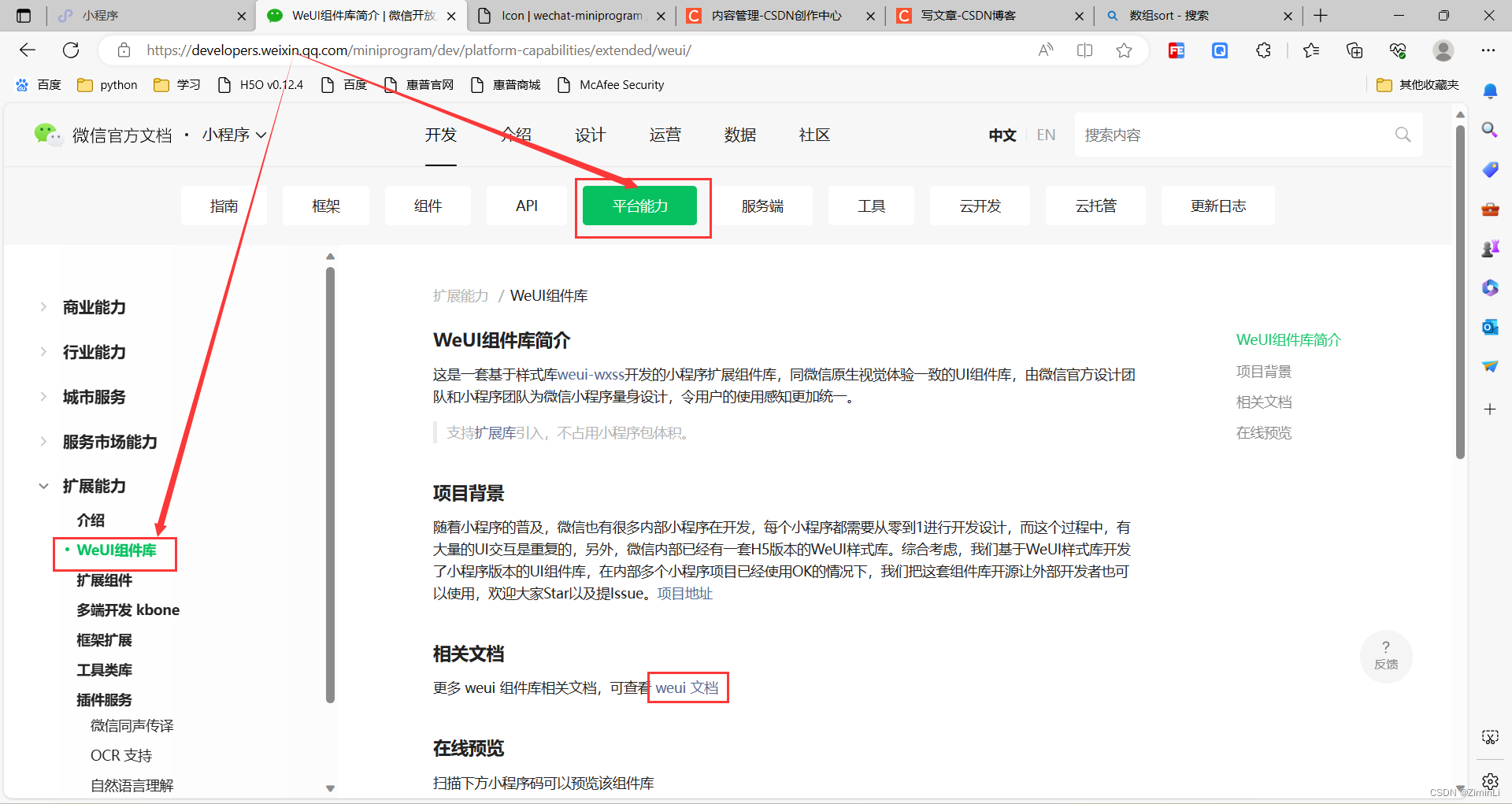This screenshot has height=804, width=1512.
Task: Open the tab actions menu icon
Action: point(24,15)
